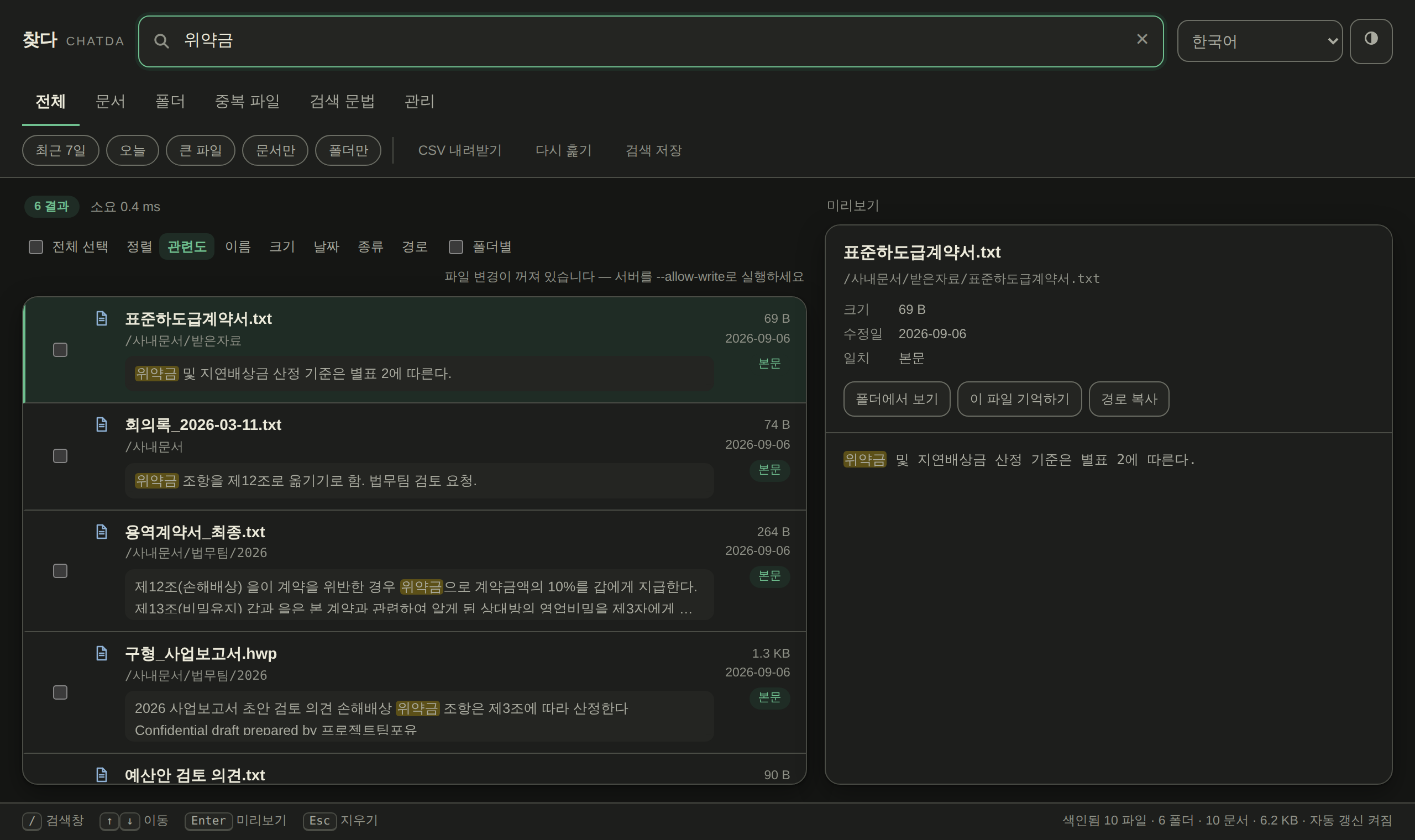Select the checkbox for 구형_사업보고서.hwp

(60, 692)
